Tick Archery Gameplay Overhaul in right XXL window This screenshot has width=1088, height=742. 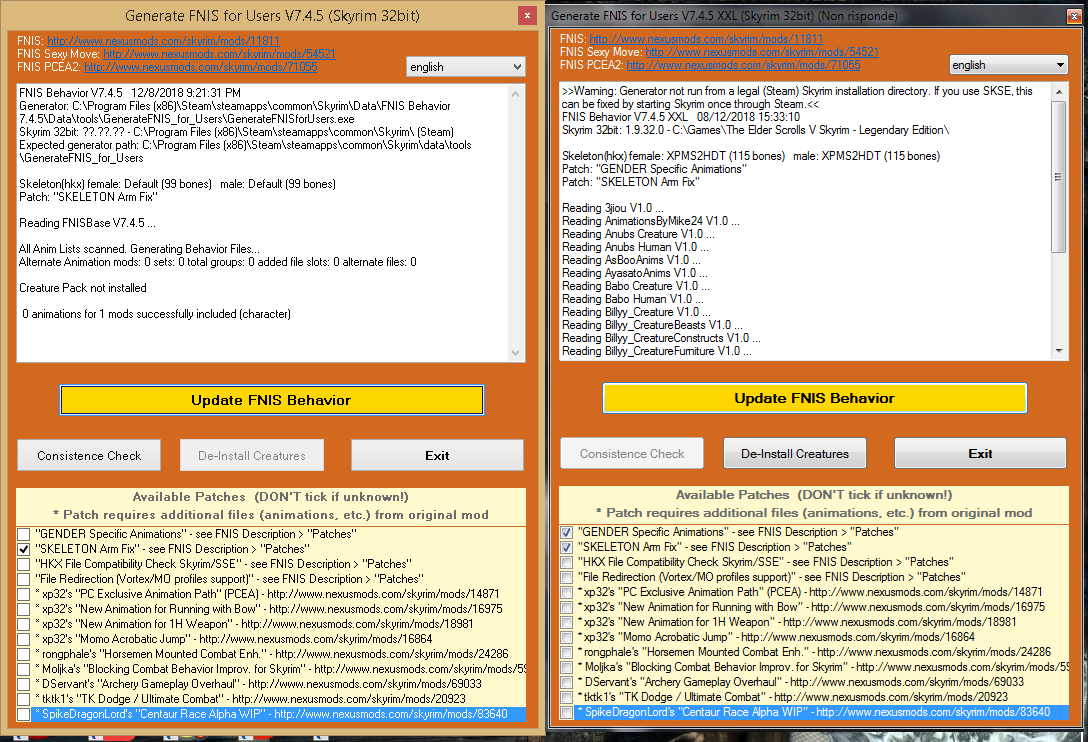(567, 682)
